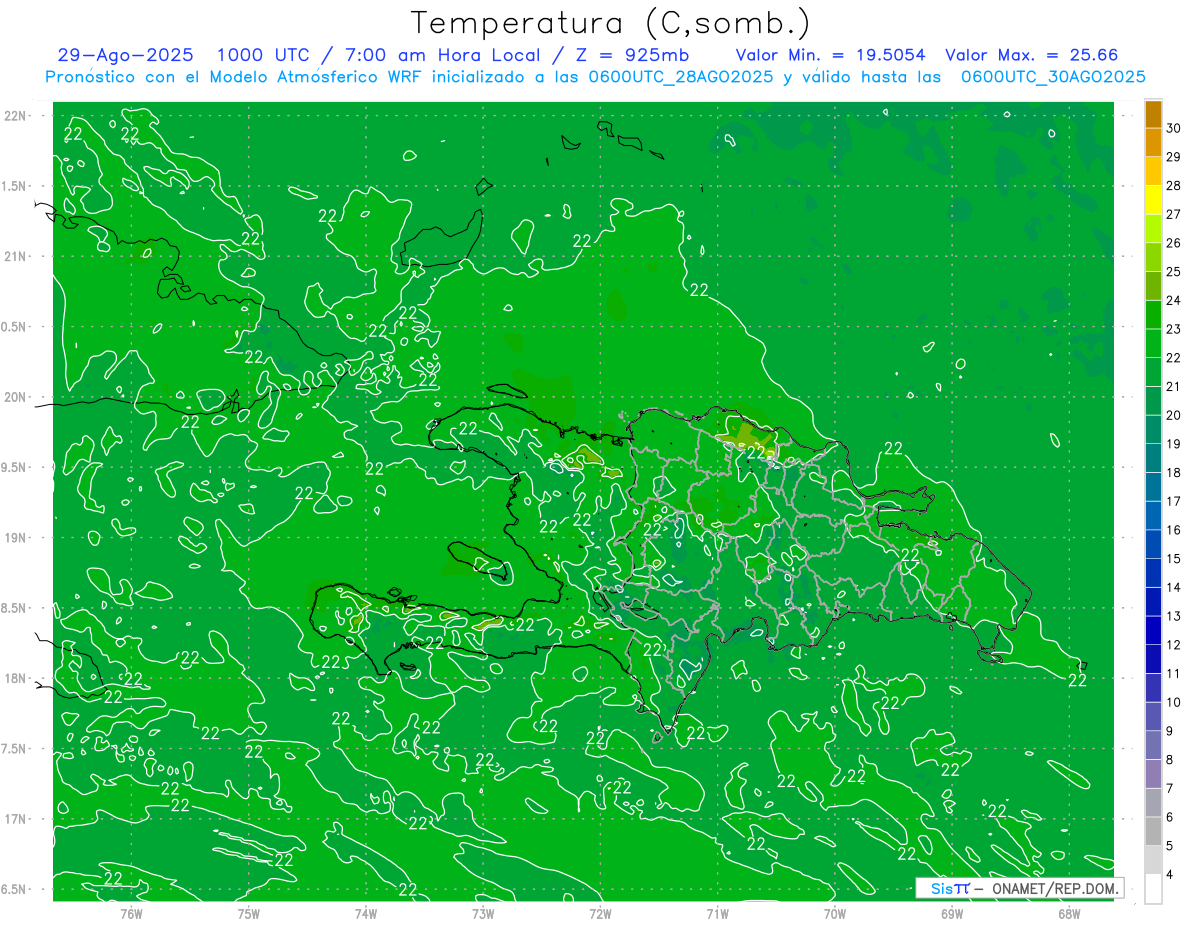
Task: Click the "20N" latitude axis label
Action: pos(17,397)
